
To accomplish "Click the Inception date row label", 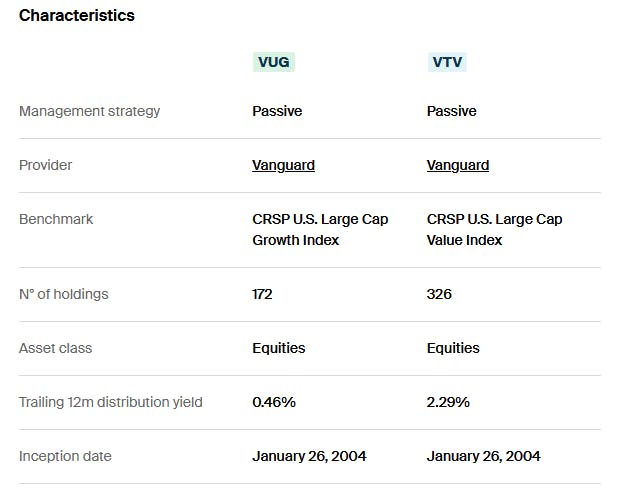I will pyautogui.click(x=65, y=456).
